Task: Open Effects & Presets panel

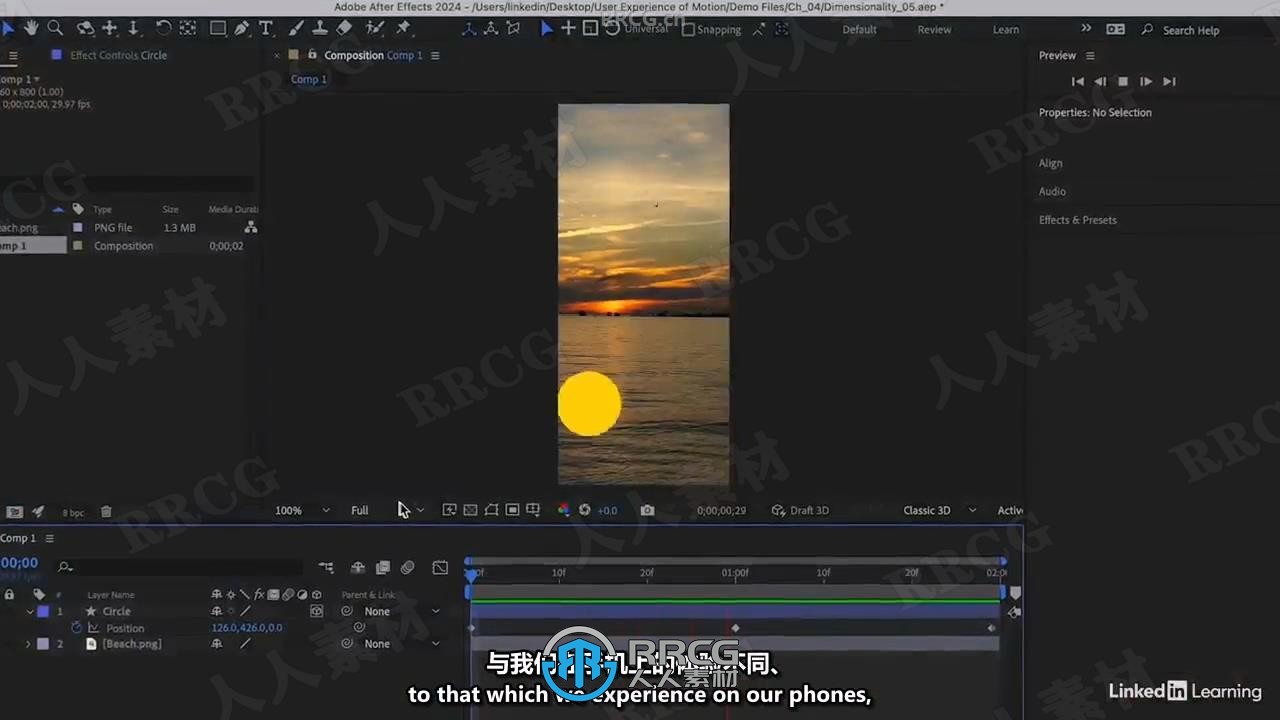Action: [1077, 220]
